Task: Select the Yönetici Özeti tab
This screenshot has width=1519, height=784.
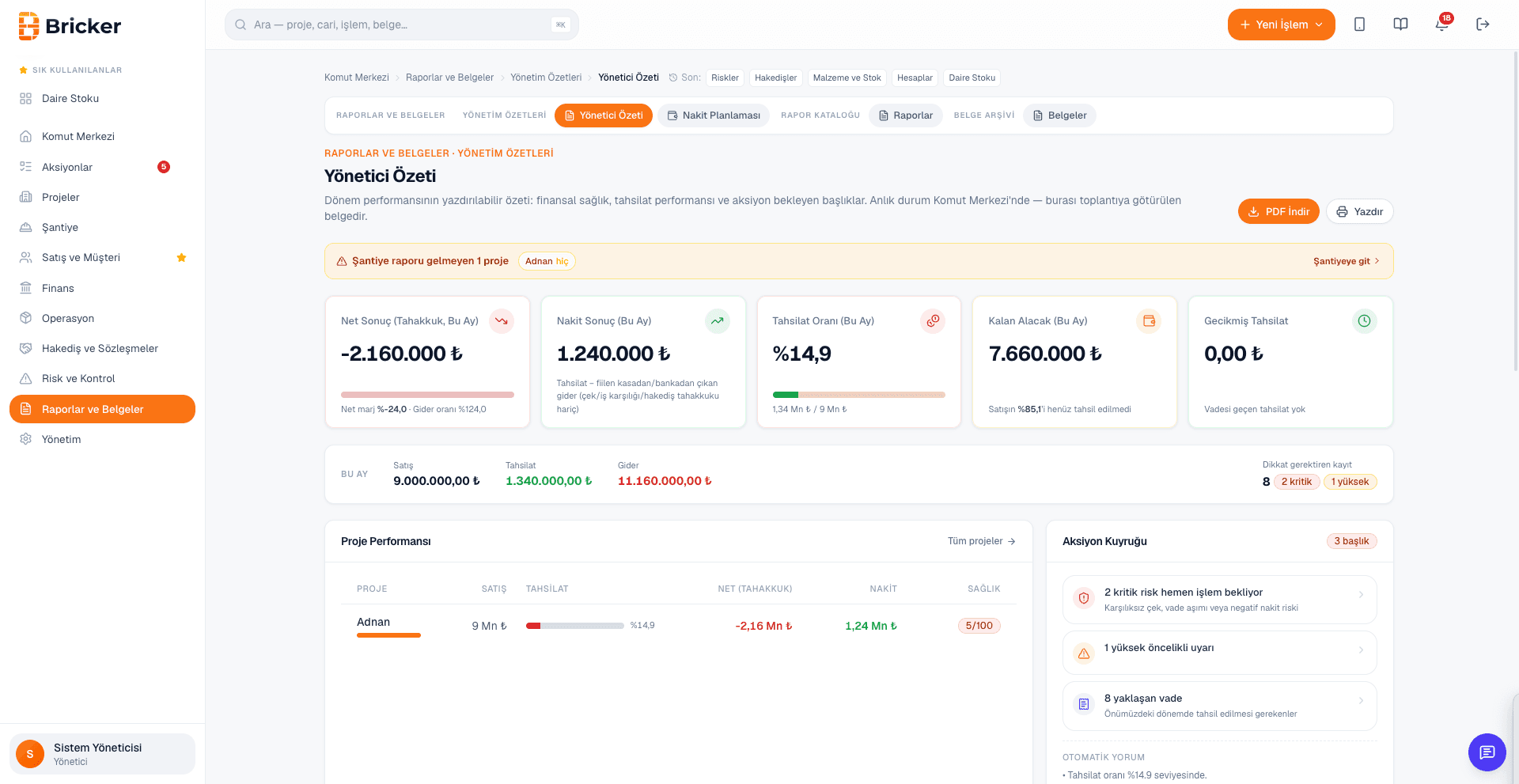Action: coord(604,116)
